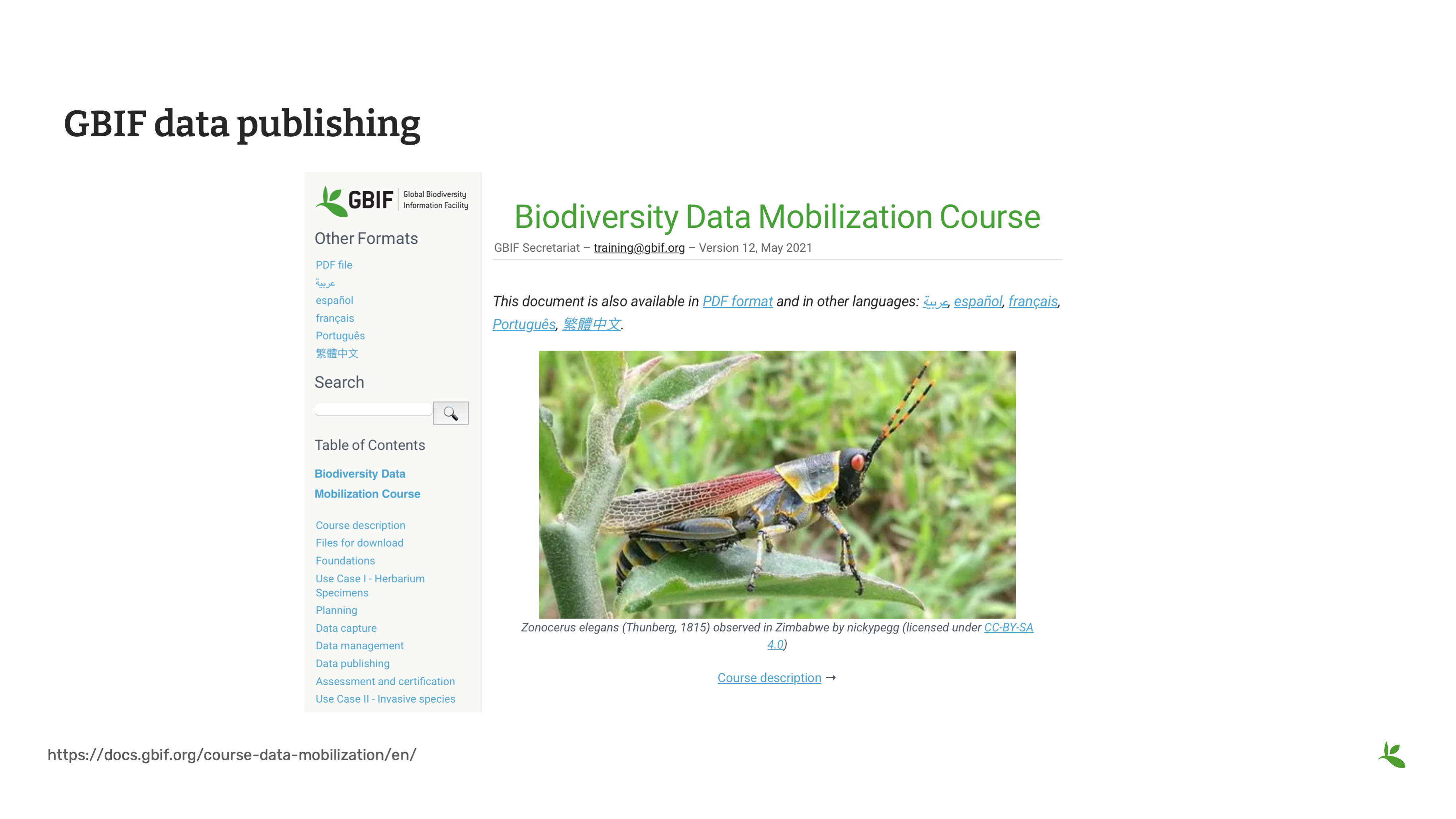The width and height of the screenshot is (1456, 819).
Task: Open Course description in table of contents
Action: coord(360,525)
